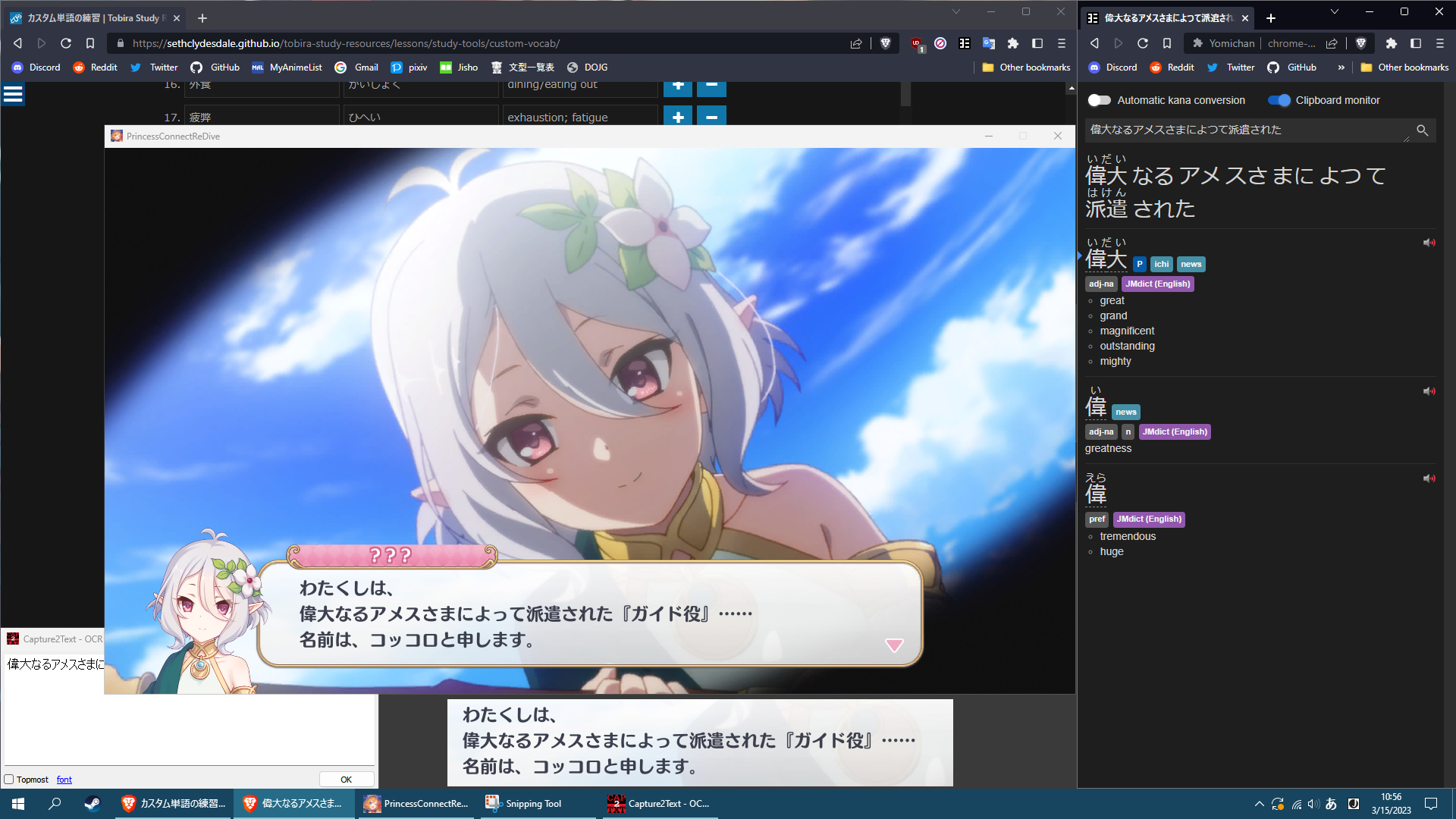Toggle Automatic kana conversion switch
This screenshot has height=819, width=1456.
pyautogui.click(x=1099, y=100)
